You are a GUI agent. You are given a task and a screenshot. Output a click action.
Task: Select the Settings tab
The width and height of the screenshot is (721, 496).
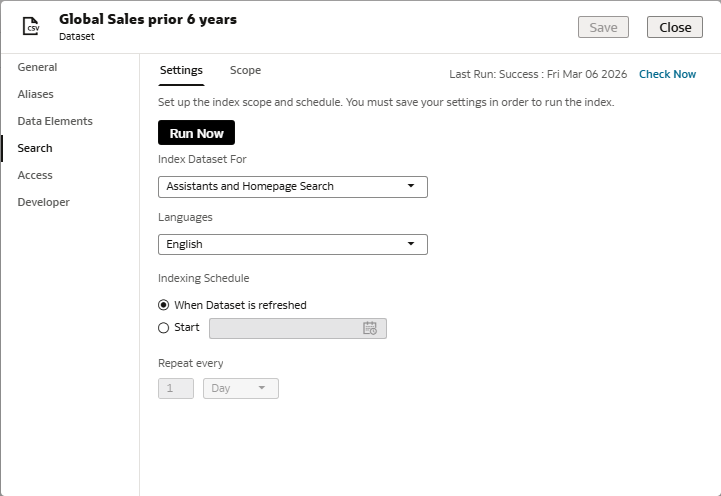[x=181, y=70]
